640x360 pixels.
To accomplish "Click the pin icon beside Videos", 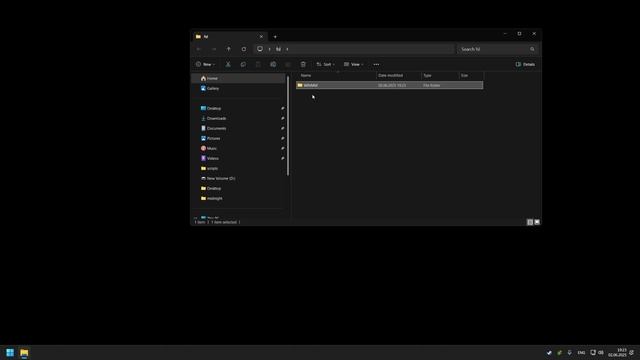I will (282, 158).
